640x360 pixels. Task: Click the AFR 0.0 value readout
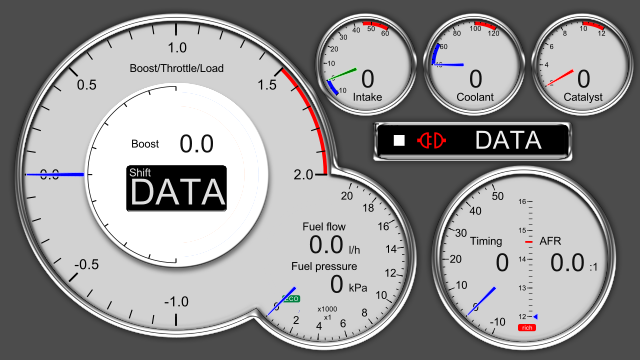click(x=567, y=262)
